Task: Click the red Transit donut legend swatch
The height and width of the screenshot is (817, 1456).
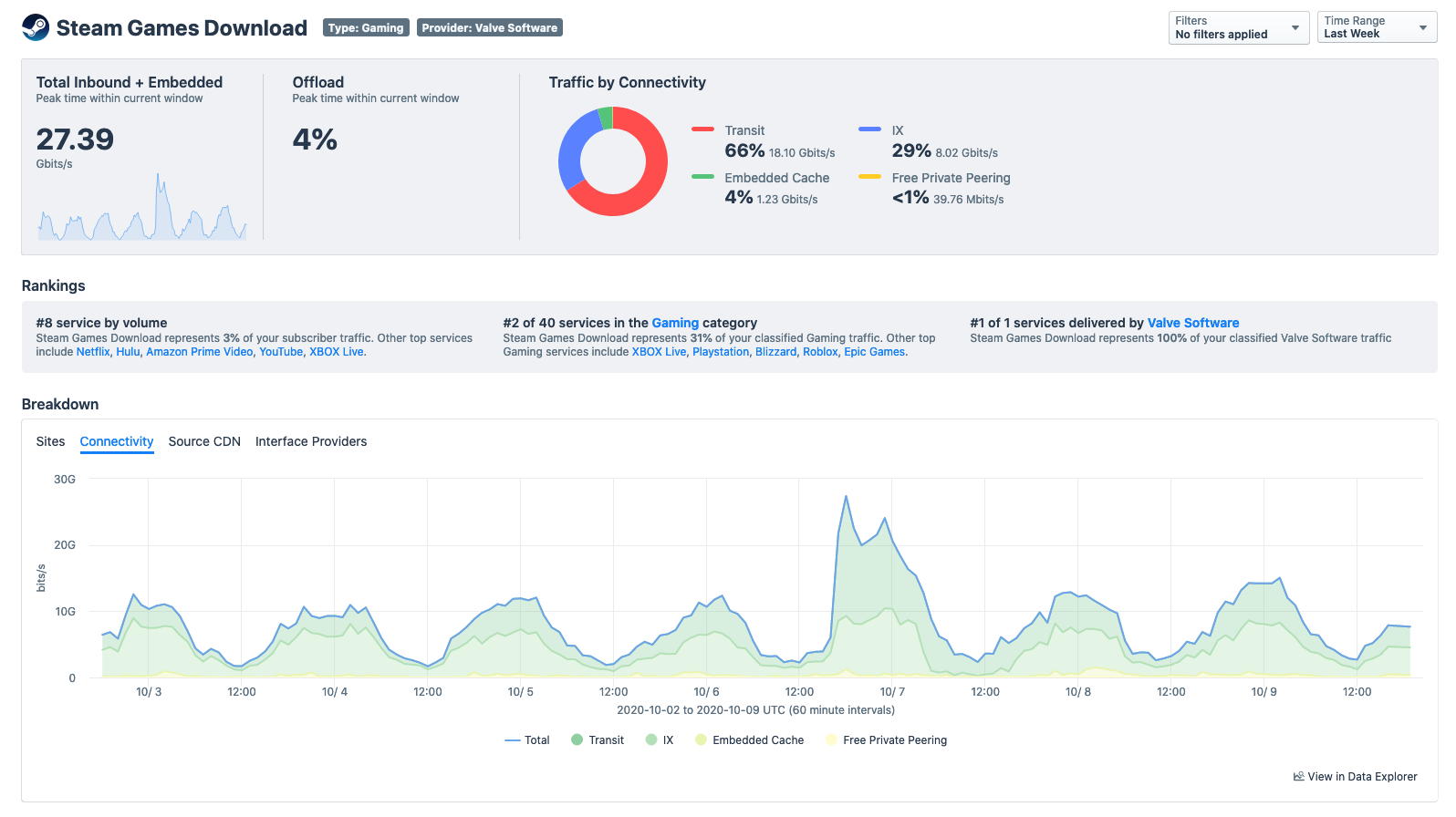Action: [702, 129]
